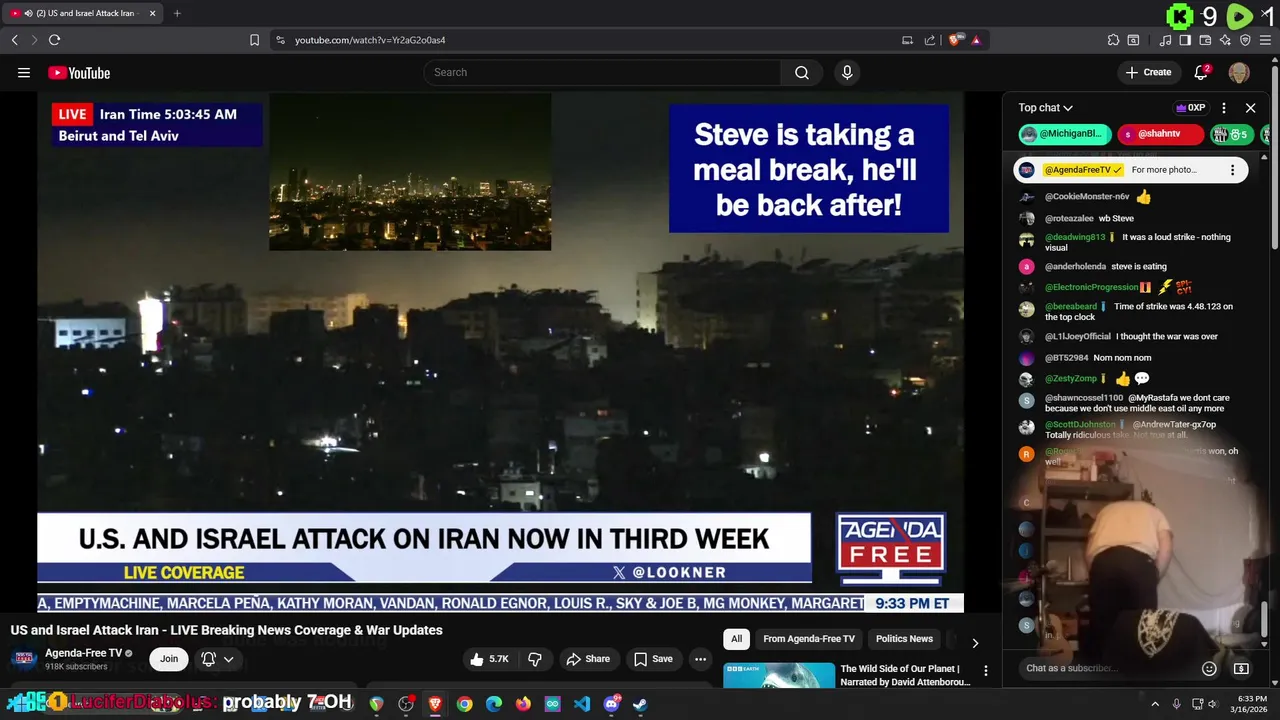
Task: Open Brave Shields lion icon
Action: (x=955, y=40)
